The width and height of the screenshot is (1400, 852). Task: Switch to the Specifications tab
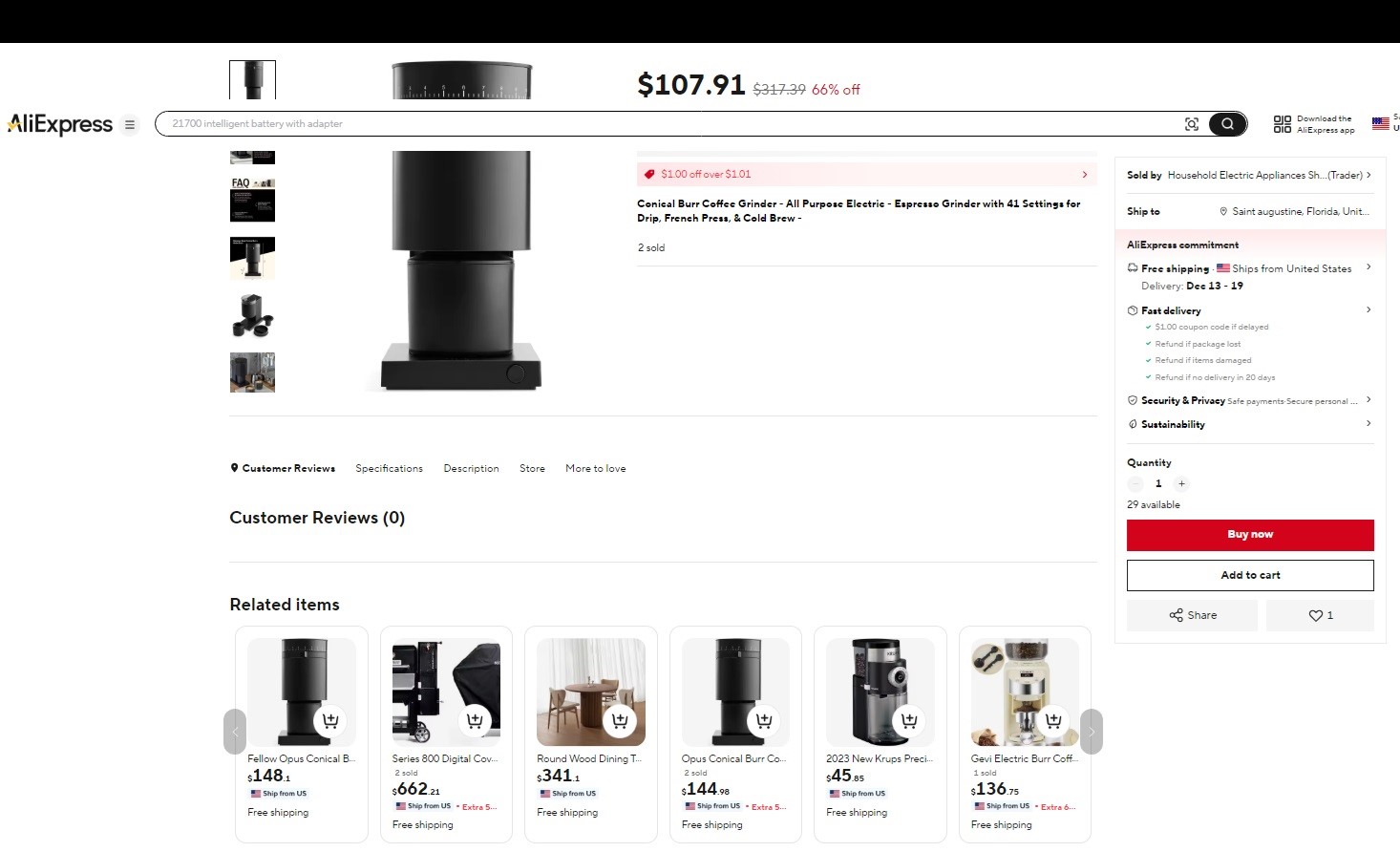(389, 468)
